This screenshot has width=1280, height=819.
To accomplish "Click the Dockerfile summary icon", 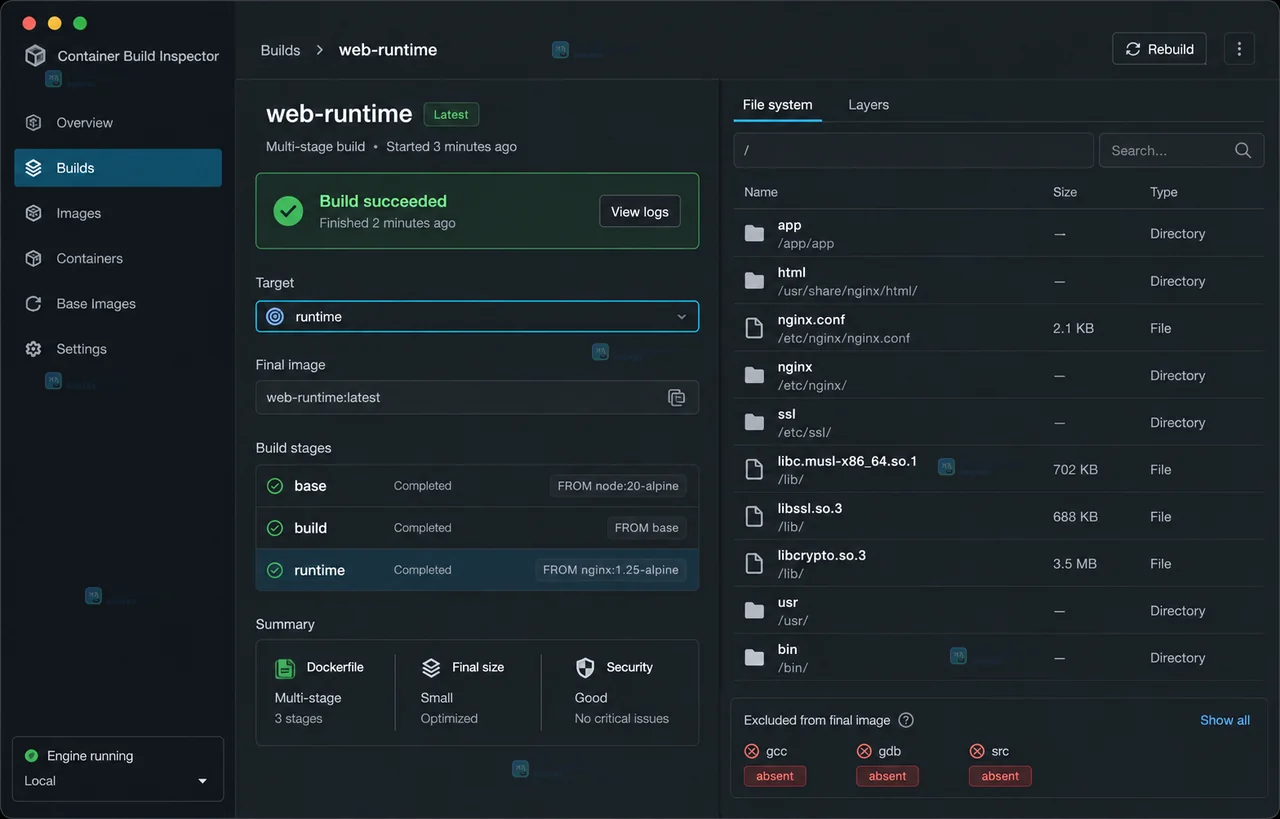I will [285, 668].
